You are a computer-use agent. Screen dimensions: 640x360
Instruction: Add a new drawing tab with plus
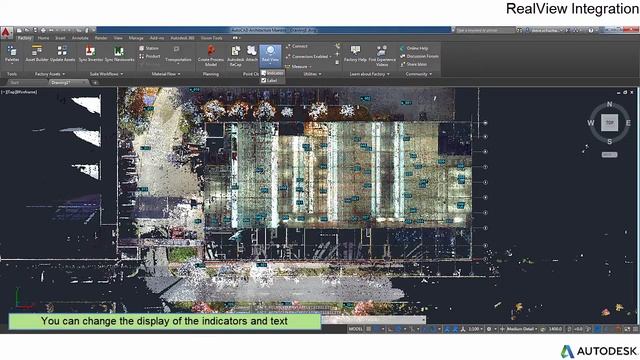tap(95, 82)
